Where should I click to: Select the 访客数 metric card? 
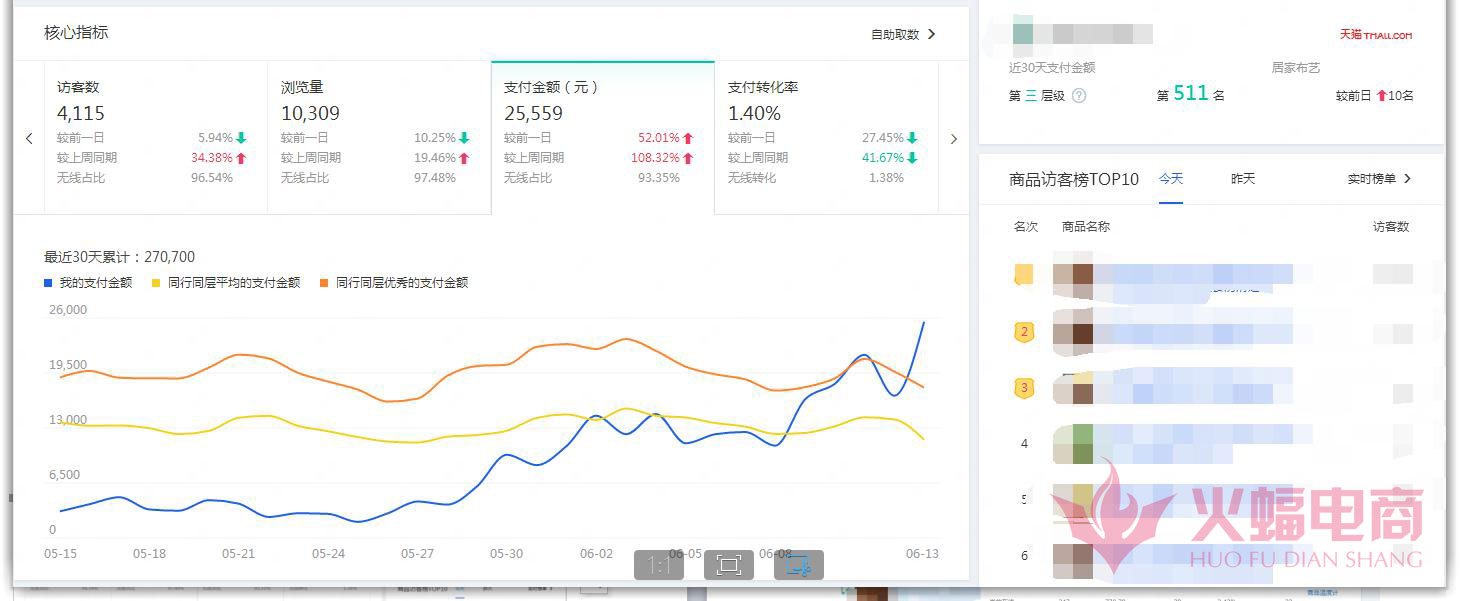point(155,137)
